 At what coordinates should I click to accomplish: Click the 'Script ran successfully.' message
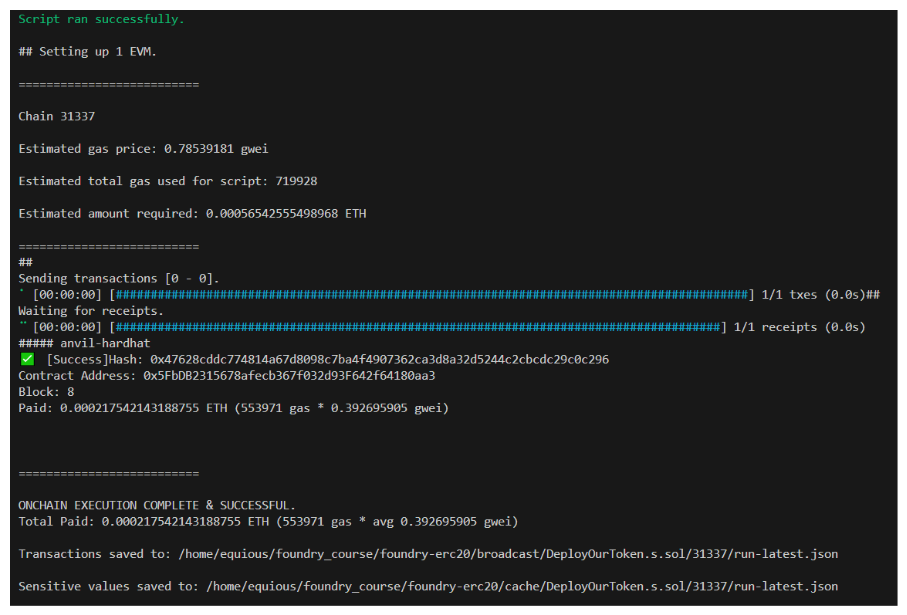pos(101,19)
